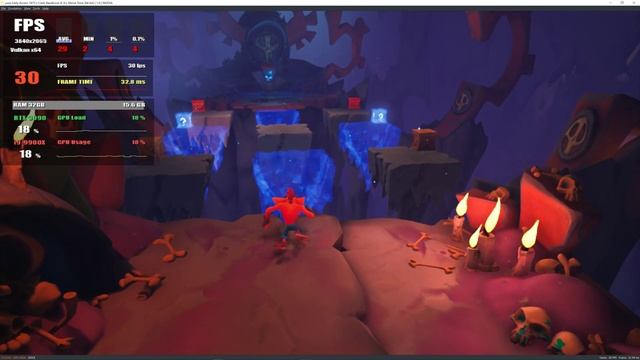
Task: Click the CPU usage graph line
Action: click(x=101, y=156)
